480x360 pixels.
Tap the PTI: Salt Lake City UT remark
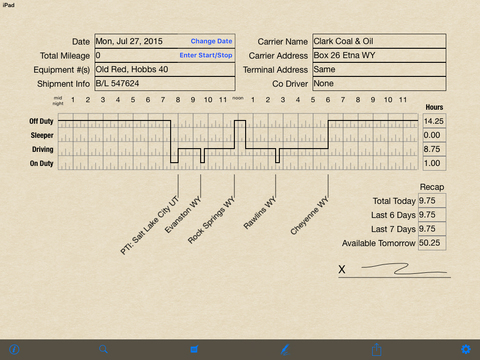(x=149, y=226)
